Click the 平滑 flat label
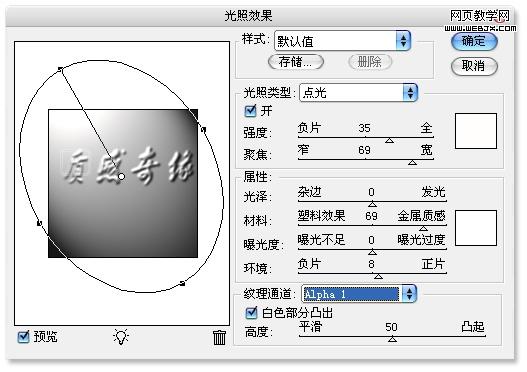This screenshot has height=372, width=527. pos(311,327)
